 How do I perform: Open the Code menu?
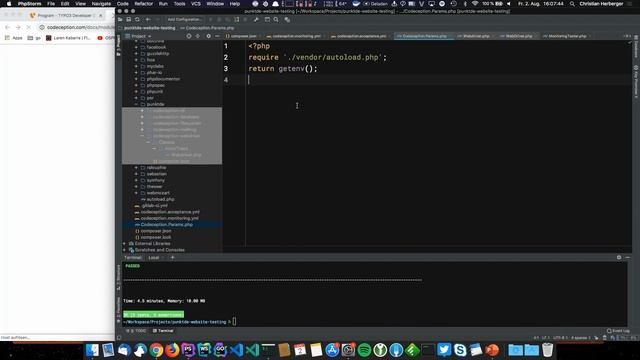coord(122,4)
